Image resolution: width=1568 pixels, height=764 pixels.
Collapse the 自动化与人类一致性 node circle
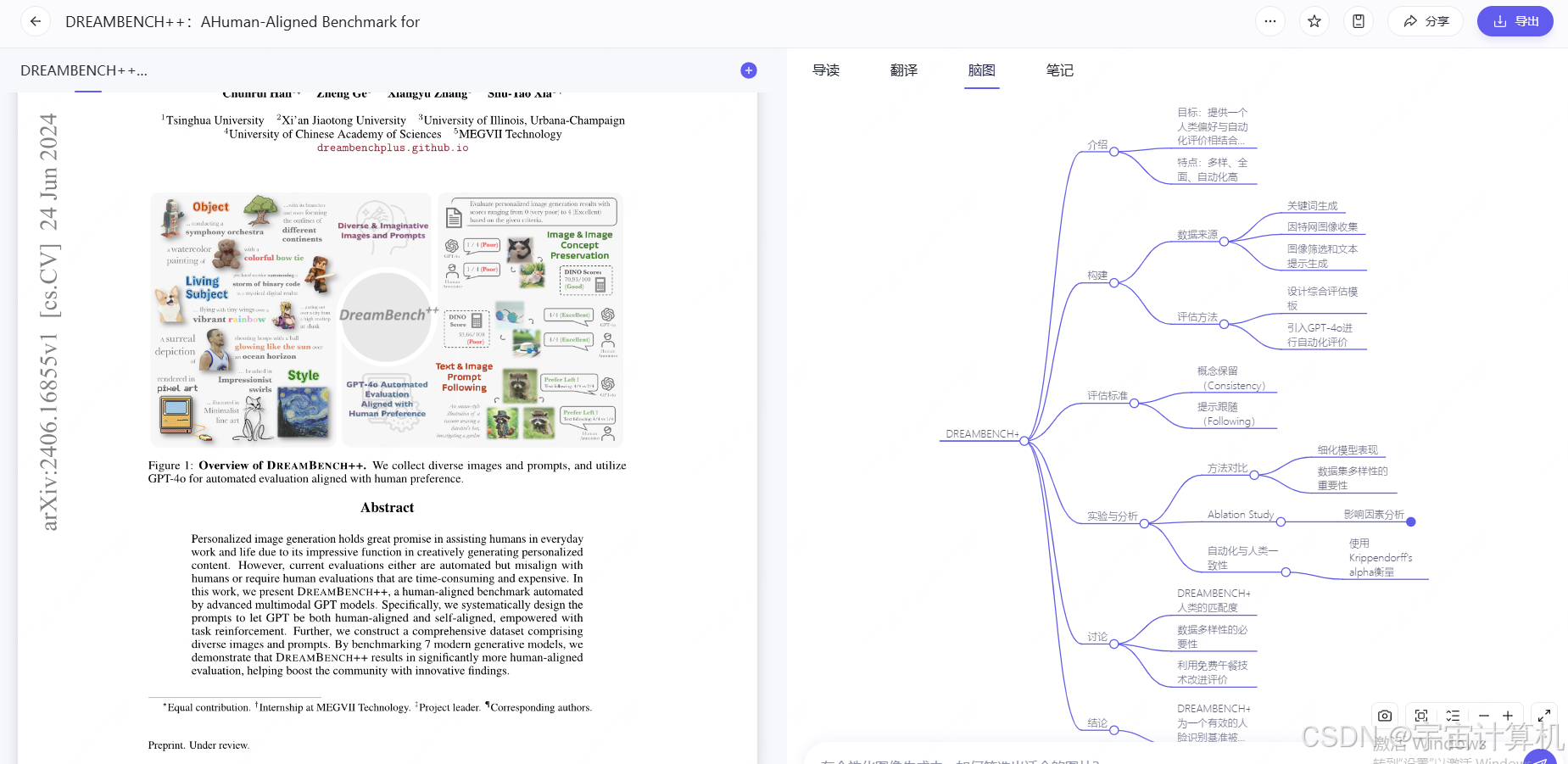pos(1286,572)
